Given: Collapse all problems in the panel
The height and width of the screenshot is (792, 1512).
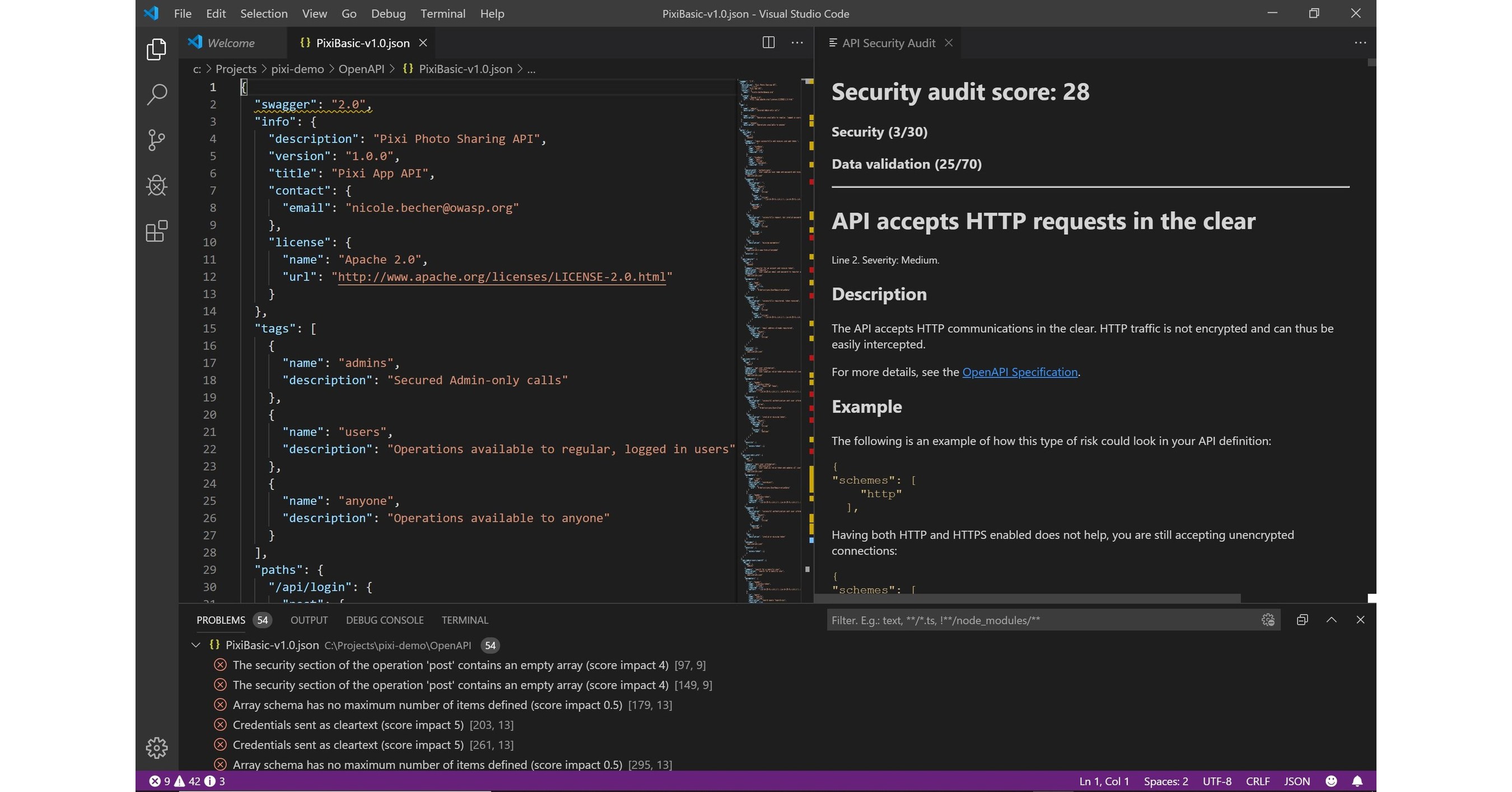Looking at the screenshot, I should coord(1302,620).
